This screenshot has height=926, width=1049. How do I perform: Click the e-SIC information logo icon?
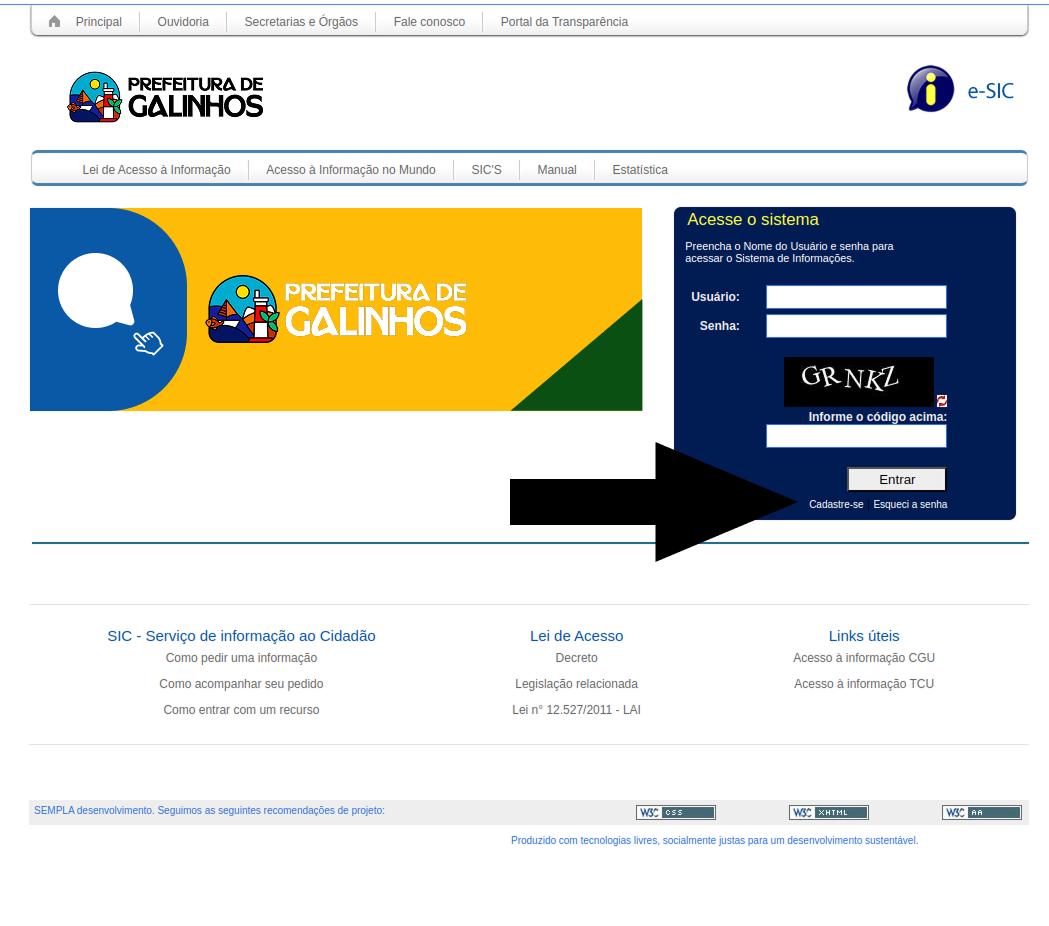point(930,90)
